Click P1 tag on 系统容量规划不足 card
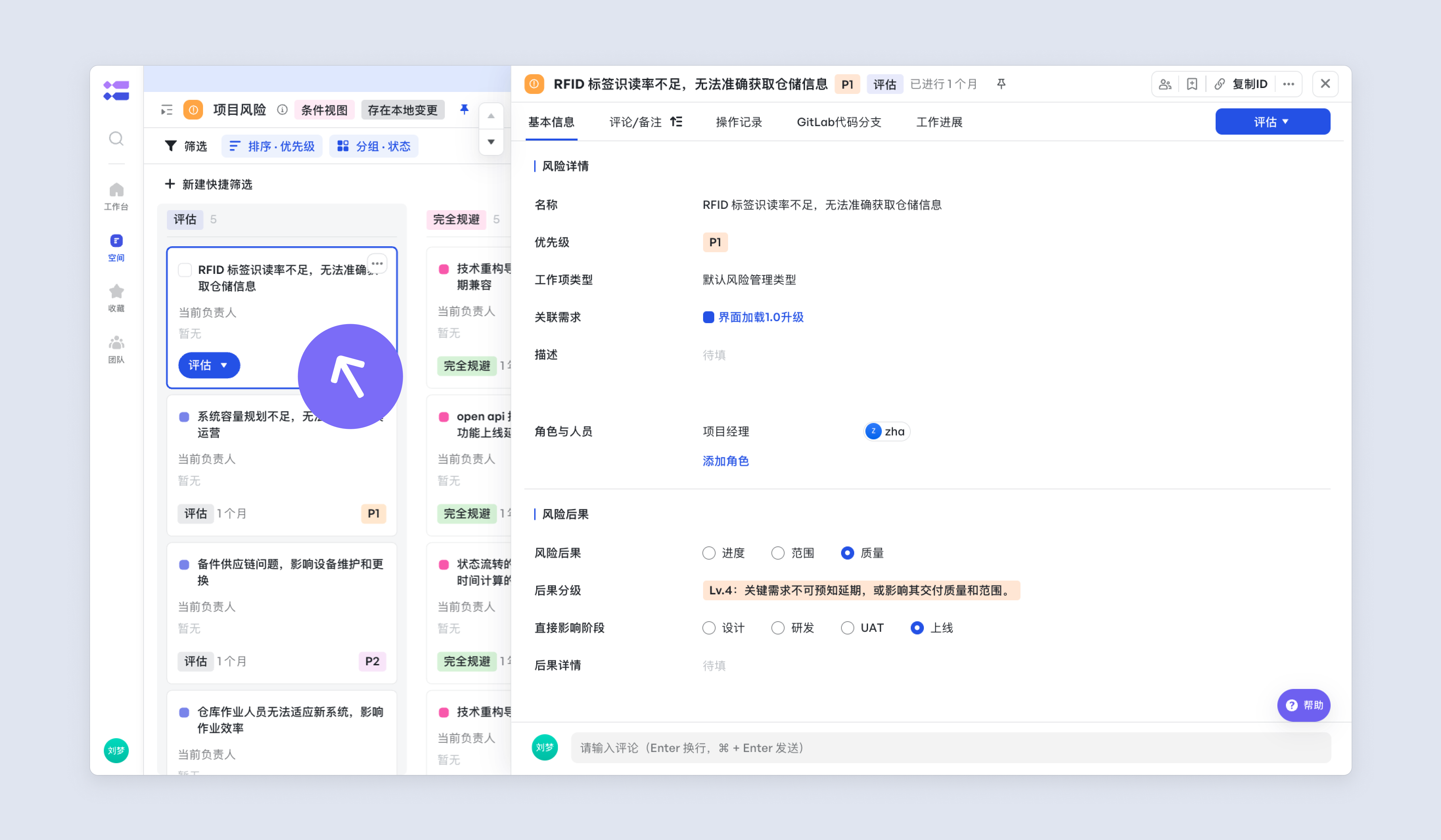This screenshot has height=840, width=1441. 374,513
